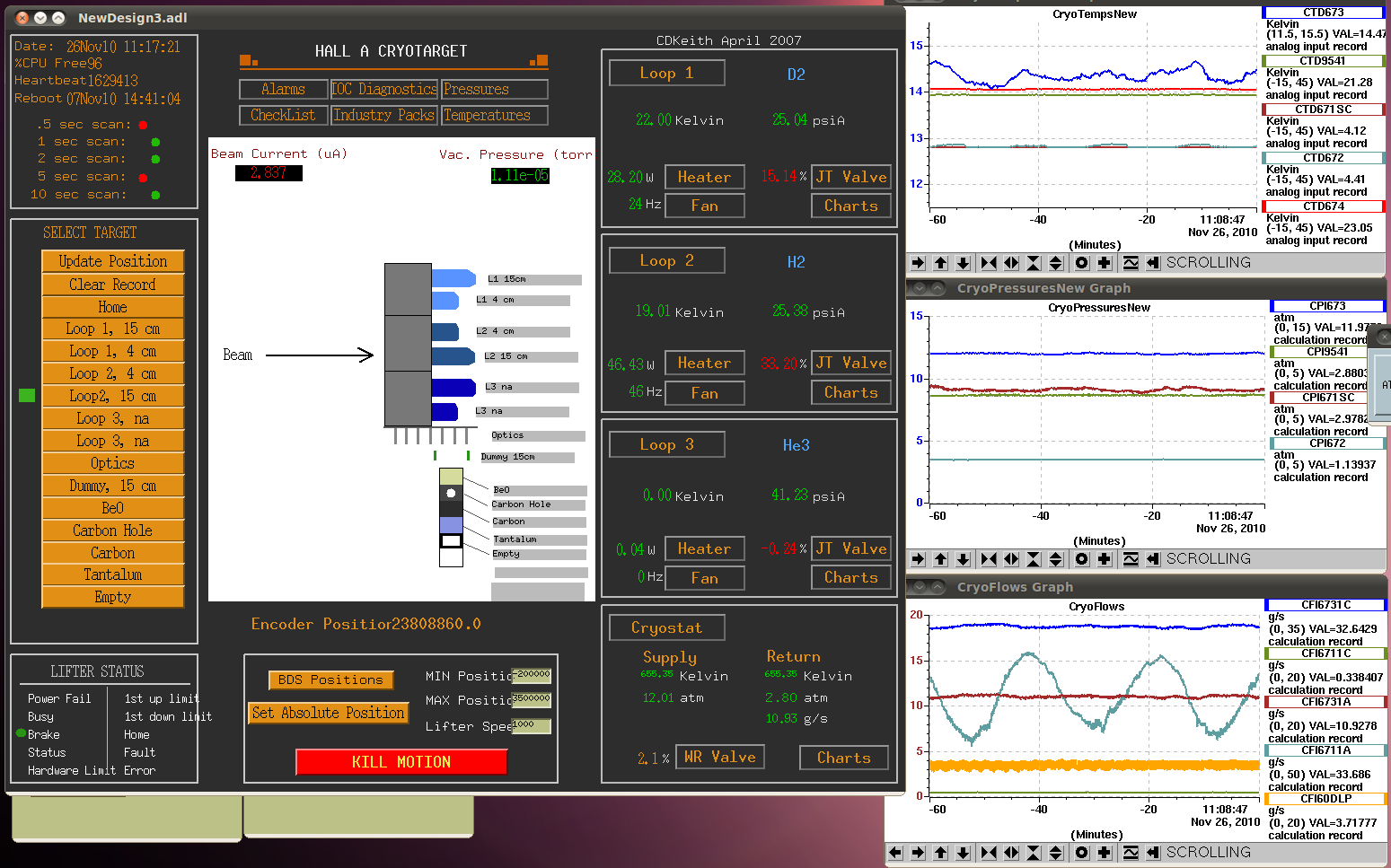
Task: Pan right in the CryoFlows graph toolbar
Action: [x=918, y=853]
